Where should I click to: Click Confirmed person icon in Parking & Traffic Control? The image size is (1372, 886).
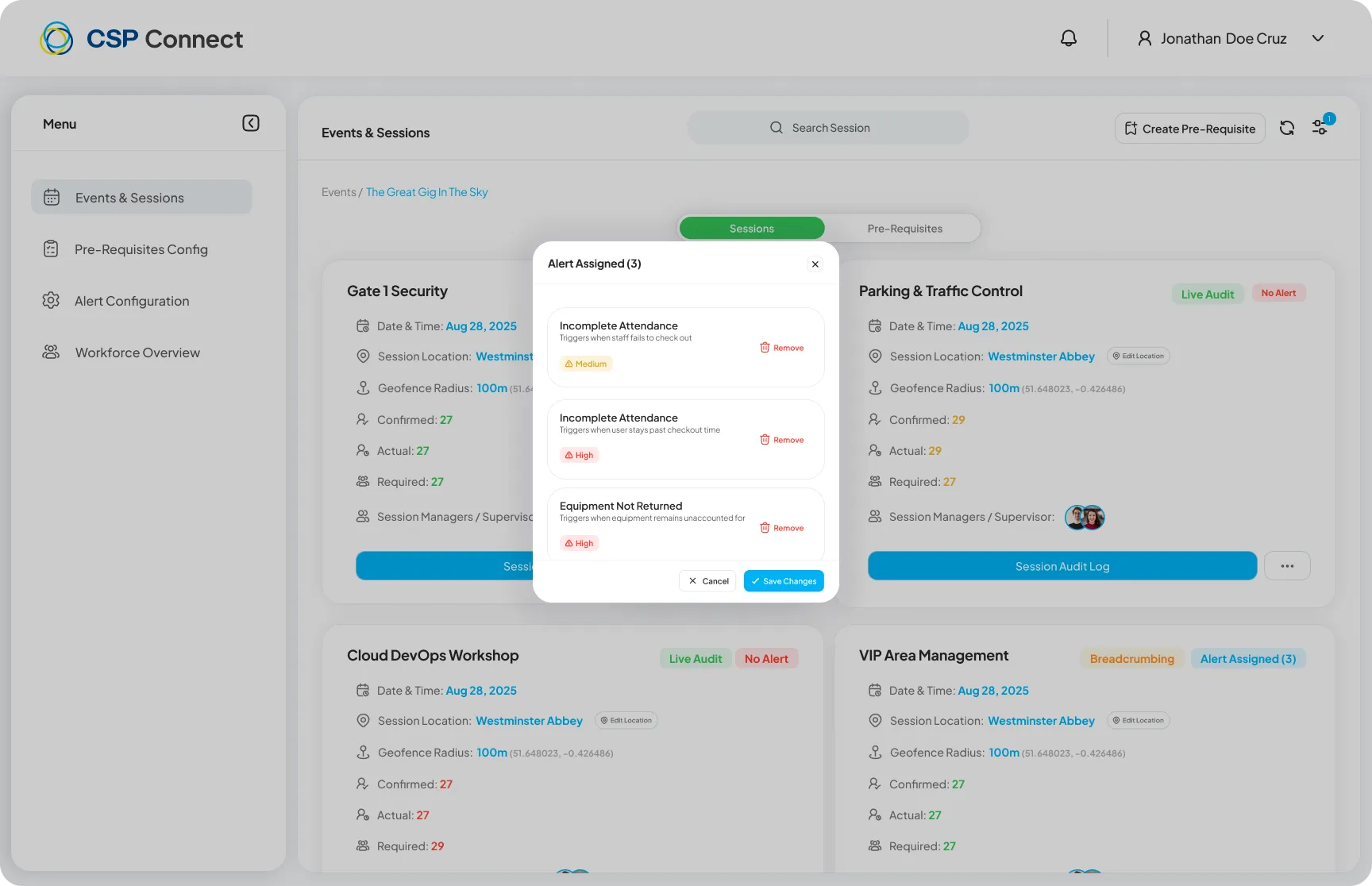pos(874,419)
